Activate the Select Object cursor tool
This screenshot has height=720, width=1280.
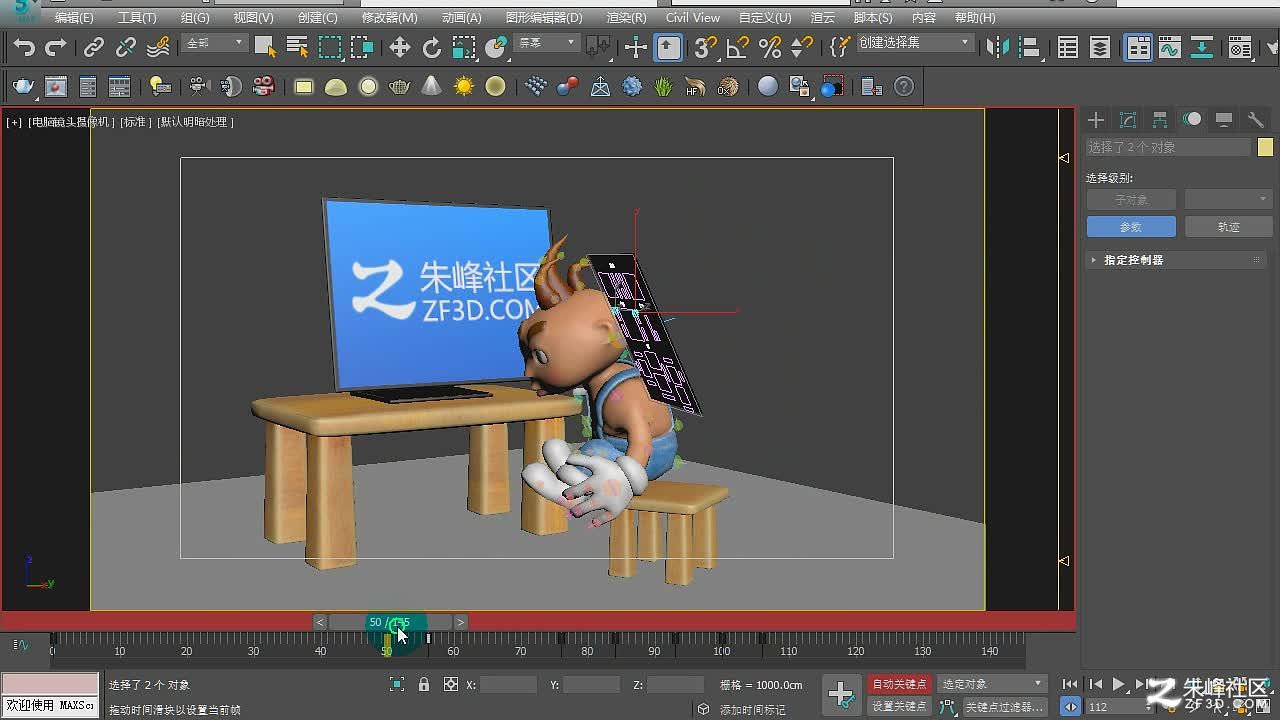pos(265,47)
